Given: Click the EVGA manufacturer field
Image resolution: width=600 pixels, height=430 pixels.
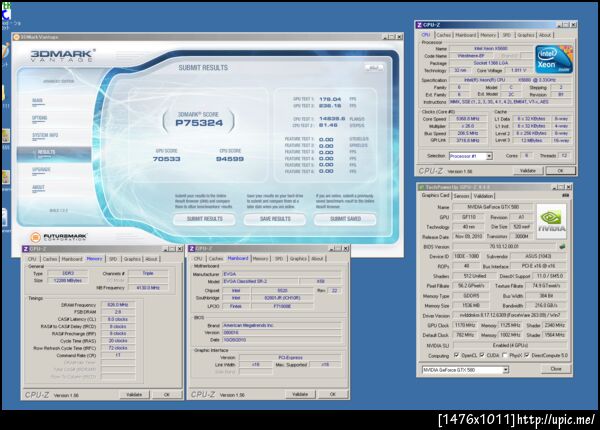Looking at the screenshot, I should coord(281,274).
